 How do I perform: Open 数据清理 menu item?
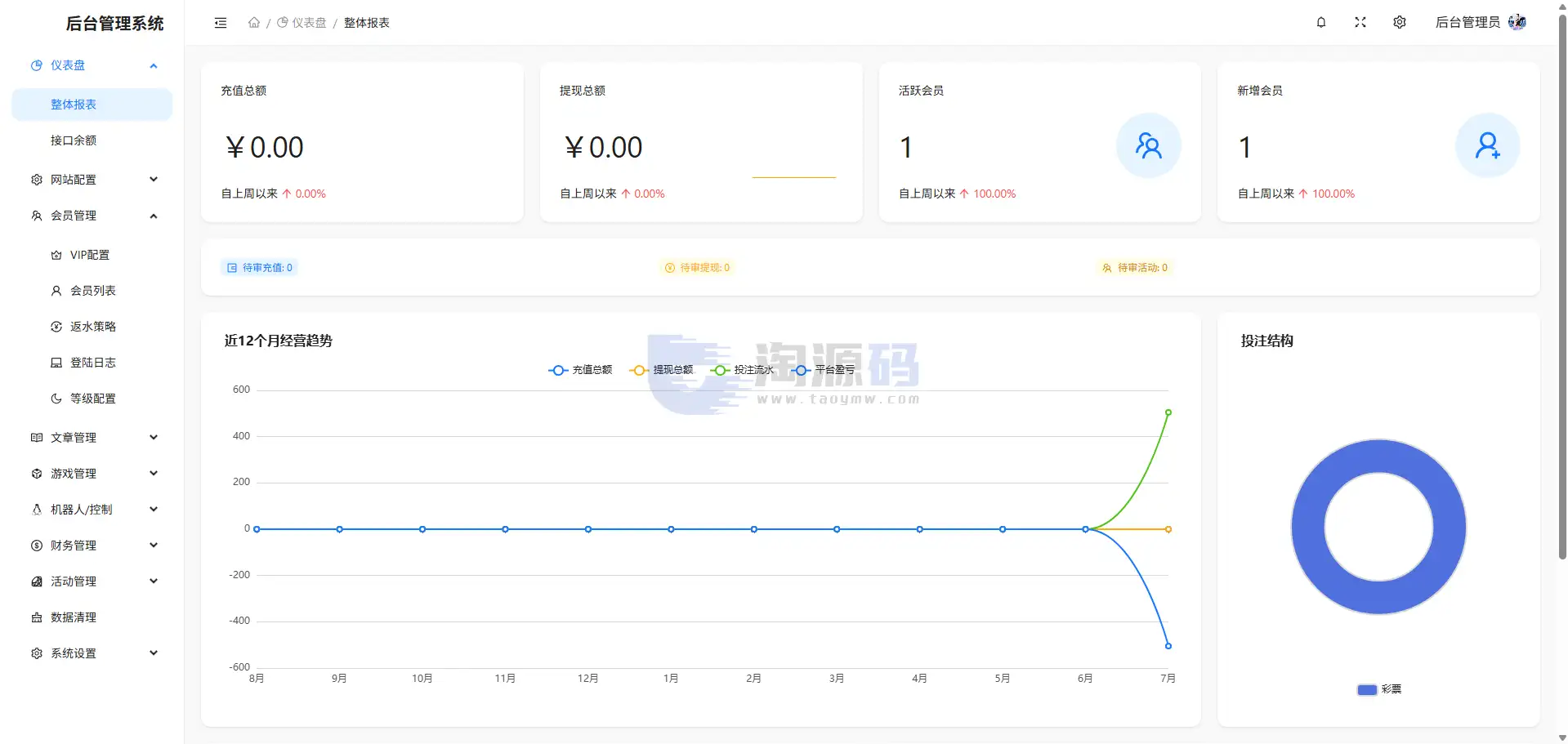92,617
